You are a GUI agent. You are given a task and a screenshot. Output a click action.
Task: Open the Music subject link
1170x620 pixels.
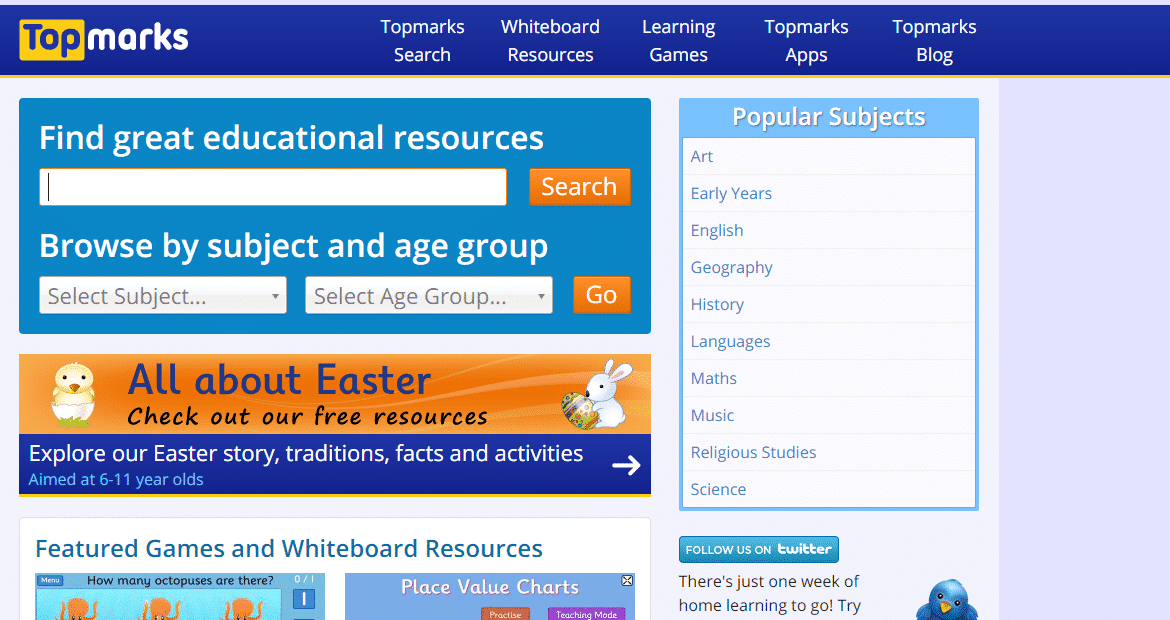tap(829, 416)
